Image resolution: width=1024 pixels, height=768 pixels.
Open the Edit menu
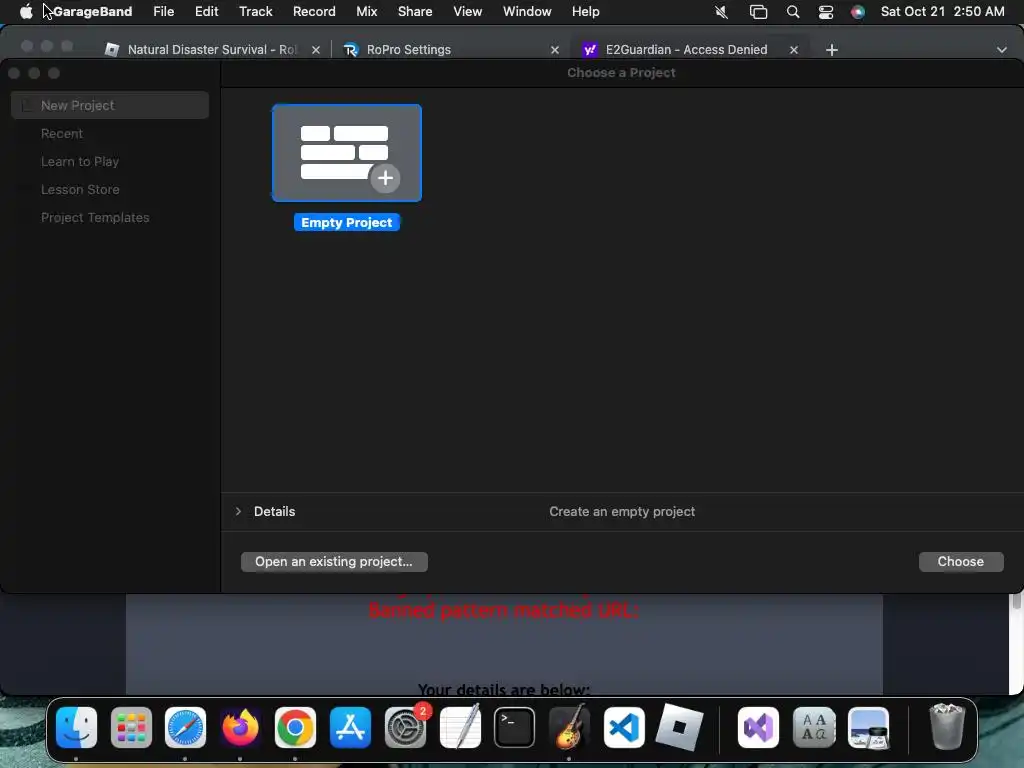click(x=206, y=11)
